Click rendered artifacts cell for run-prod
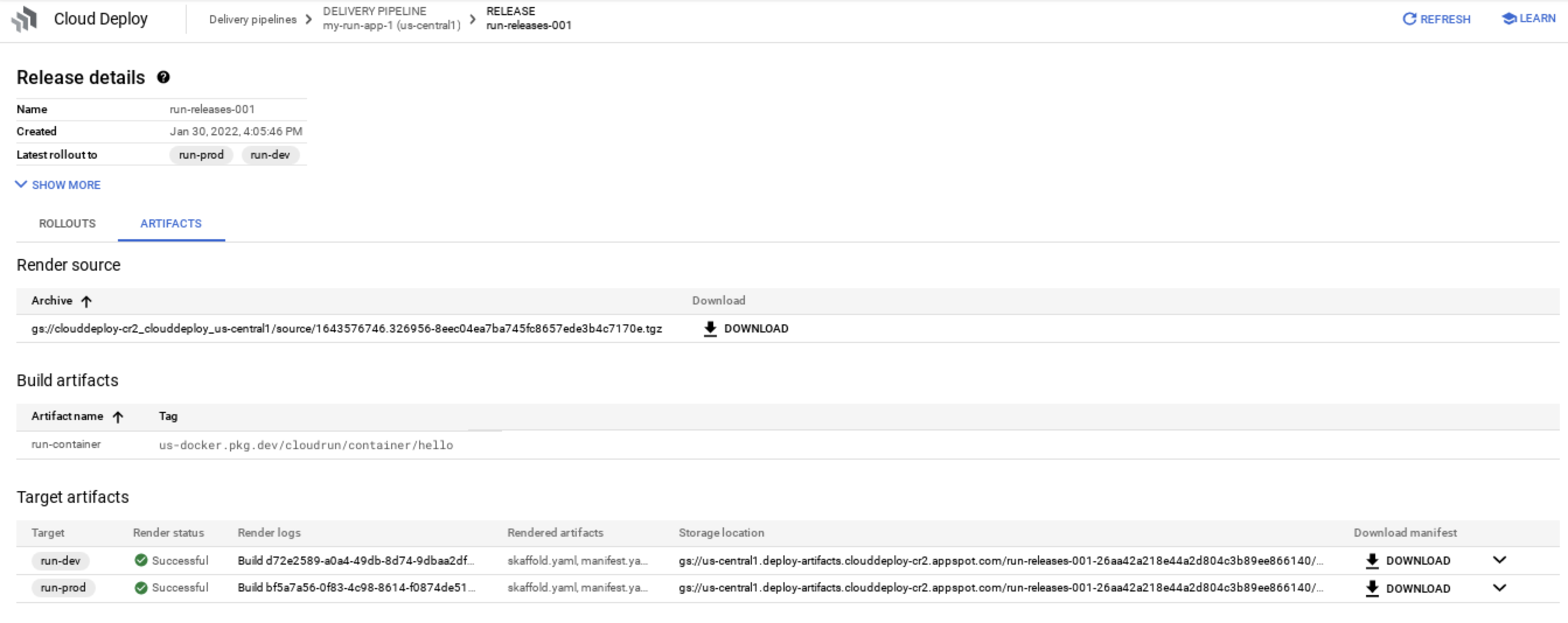This screenshot has width=1568, height=623. click(577, 588)
